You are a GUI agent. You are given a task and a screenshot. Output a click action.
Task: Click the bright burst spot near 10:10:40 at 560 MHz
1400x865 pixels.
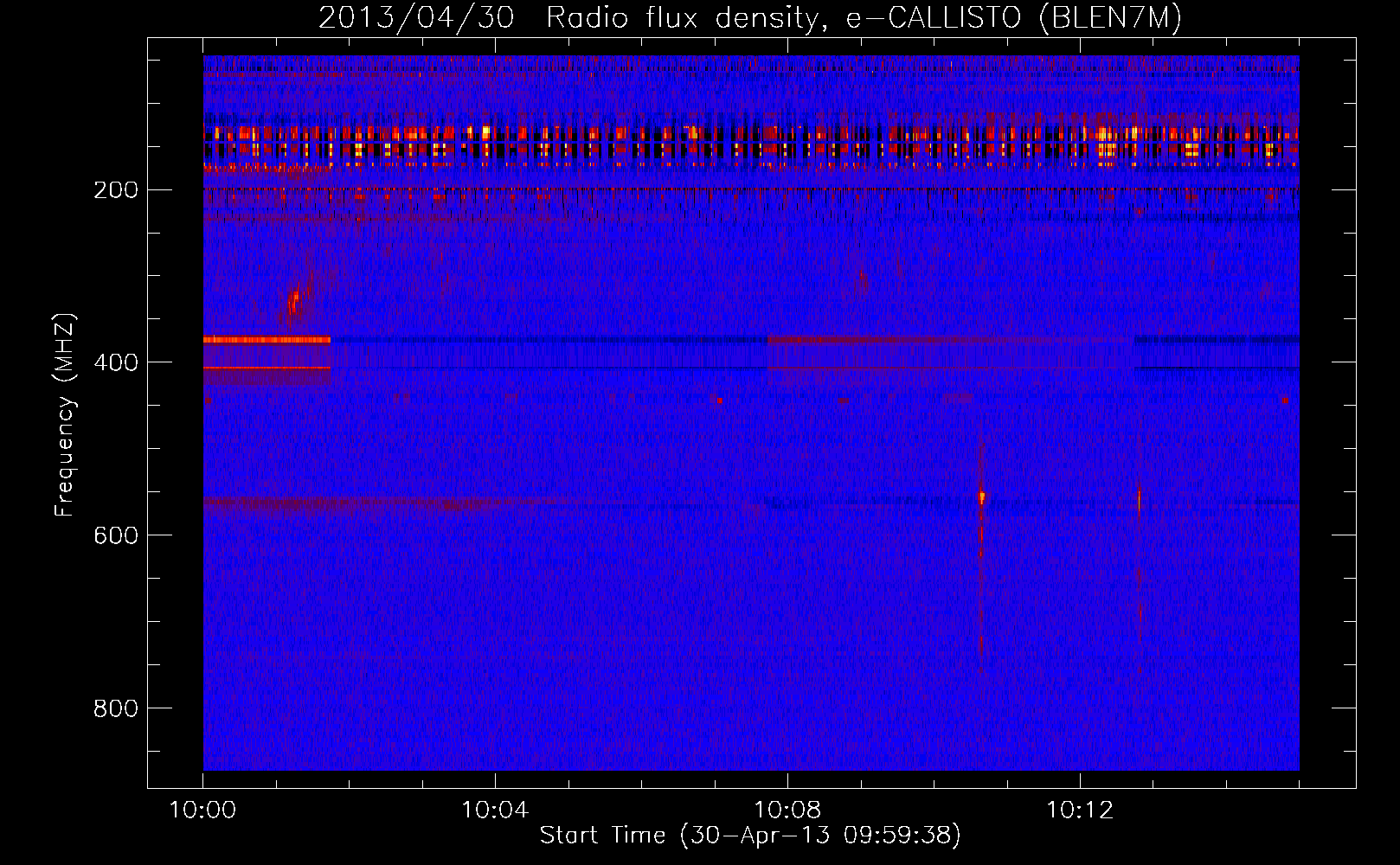tap(982, 497)
